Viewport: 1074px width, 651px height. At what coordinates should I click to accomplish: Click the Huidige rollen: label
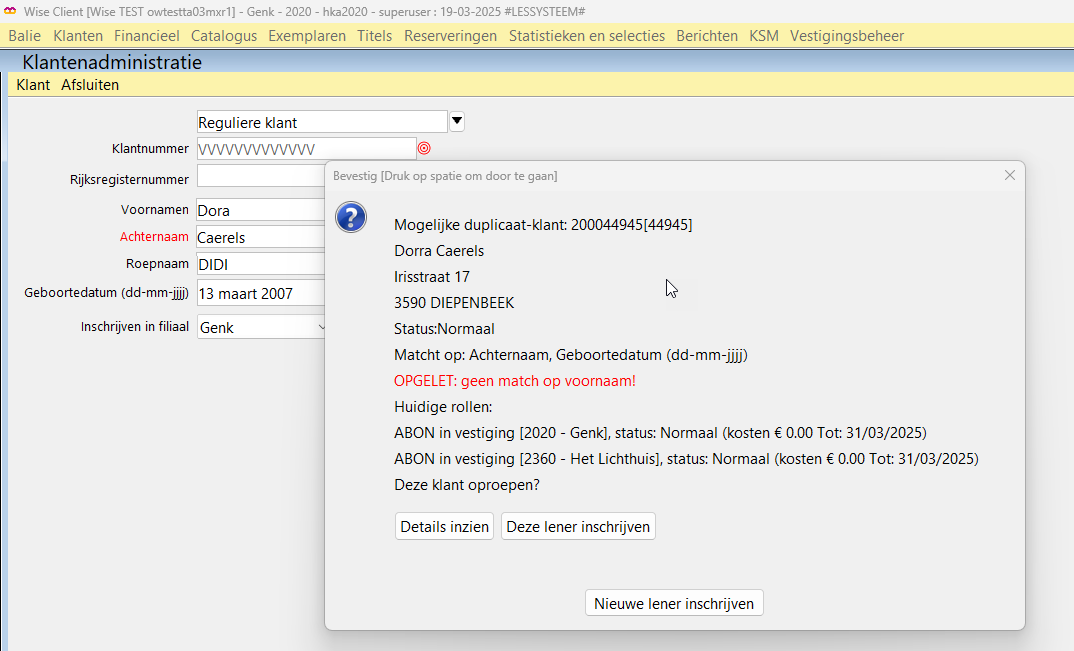click(x=443, y=407)
